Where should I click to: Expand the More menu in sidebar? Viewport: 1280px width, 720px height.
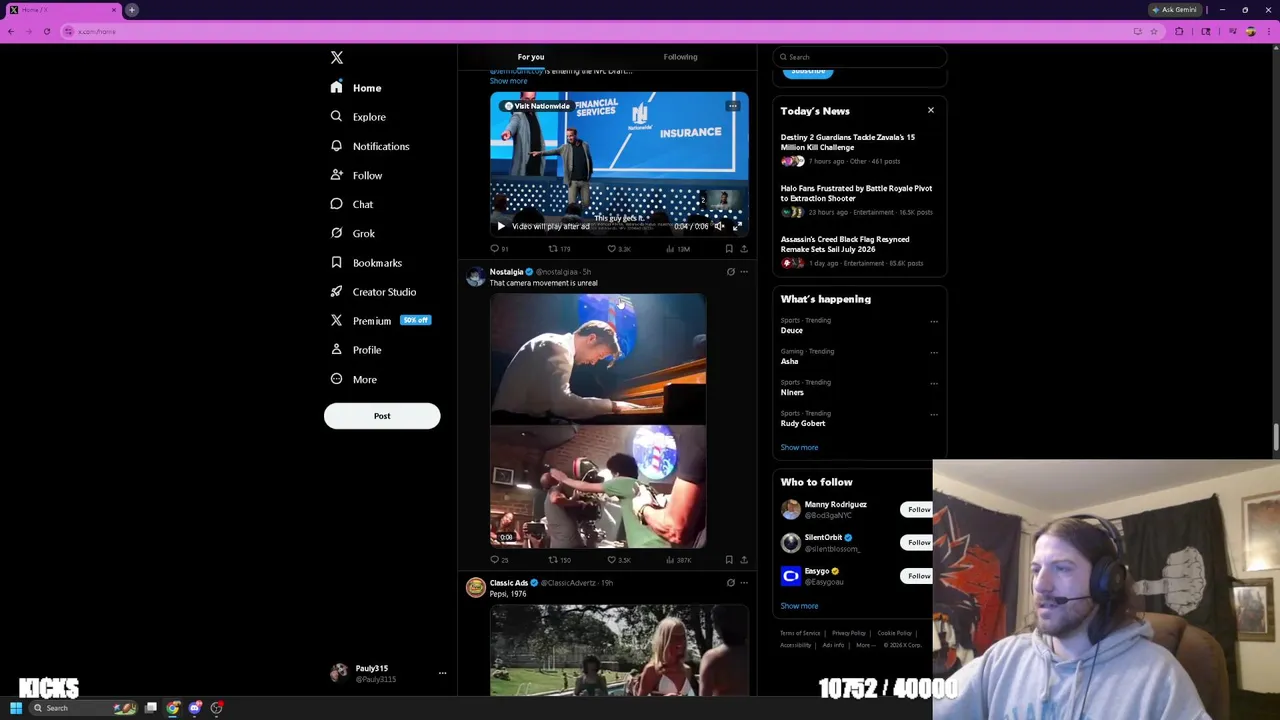coord(353,379)
